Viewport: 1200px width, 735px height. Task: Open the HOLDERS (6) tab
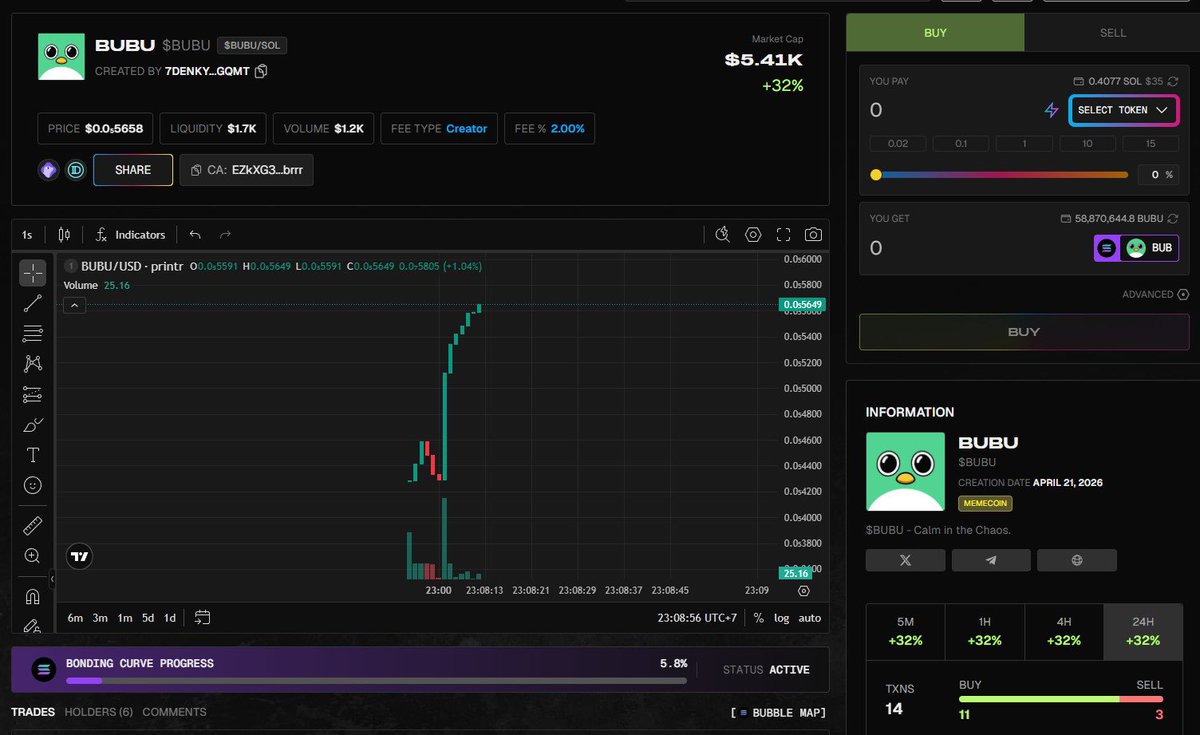point(98,712)
